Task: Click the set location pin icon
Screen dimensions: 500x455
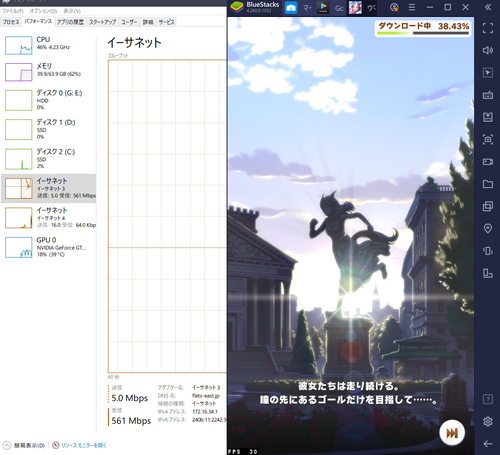Action: coord(488,228)
